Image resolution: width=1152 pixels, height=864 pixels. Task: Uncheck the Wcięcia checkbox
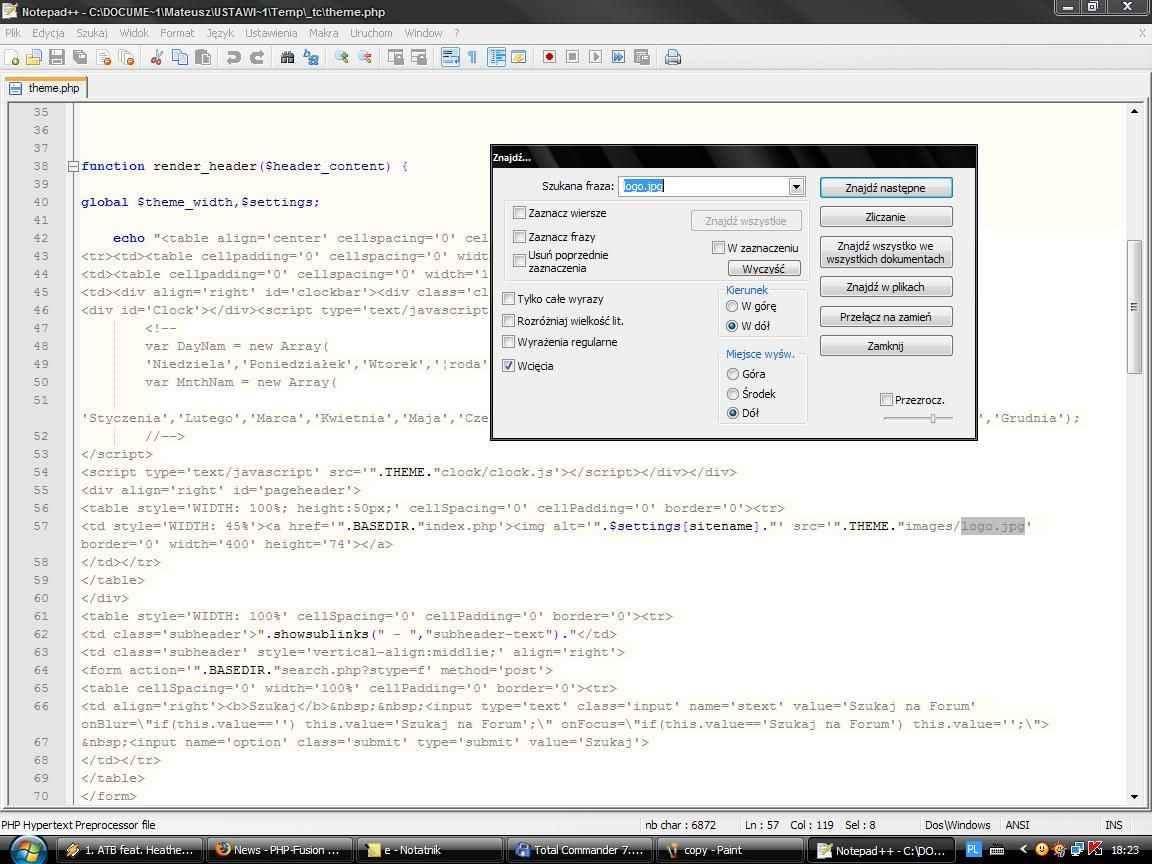click(x=508, y=365)
